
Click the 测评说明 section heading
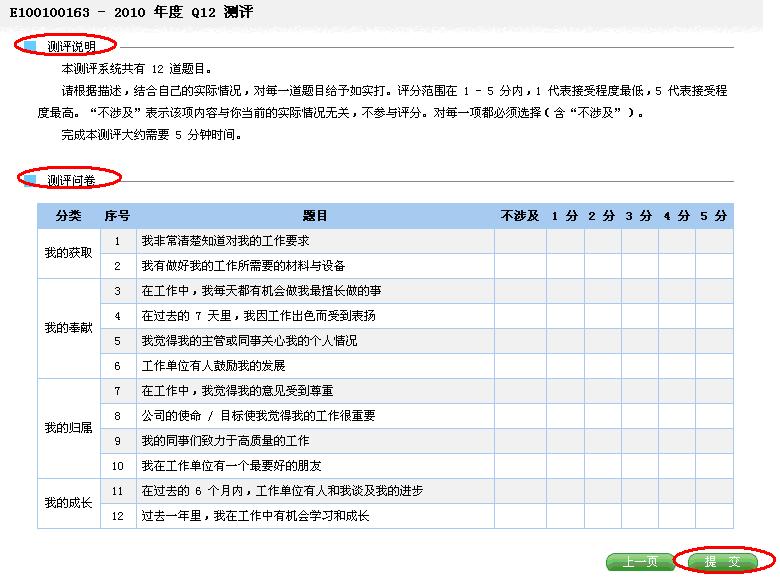pyautogui.click(x=71, y=46)
